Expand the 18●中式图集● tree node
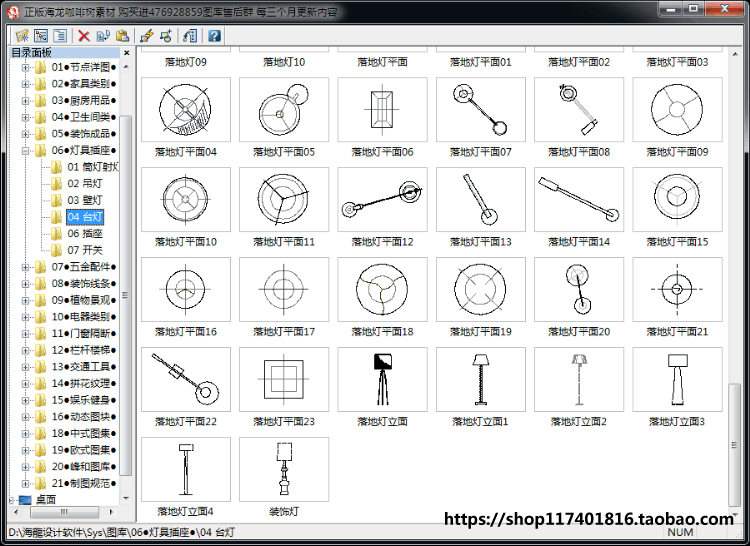This screenshot has height=546, width=750. click(x=25, y=434)
